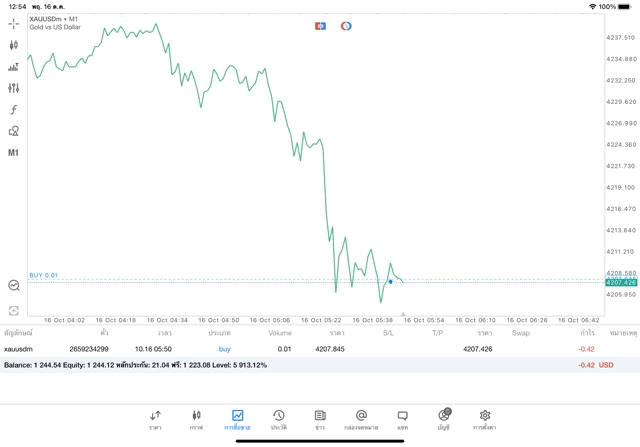Open the ประวัติ (history) tab
The height and width of the screenshot is (447, 640).
coord(278,419)
